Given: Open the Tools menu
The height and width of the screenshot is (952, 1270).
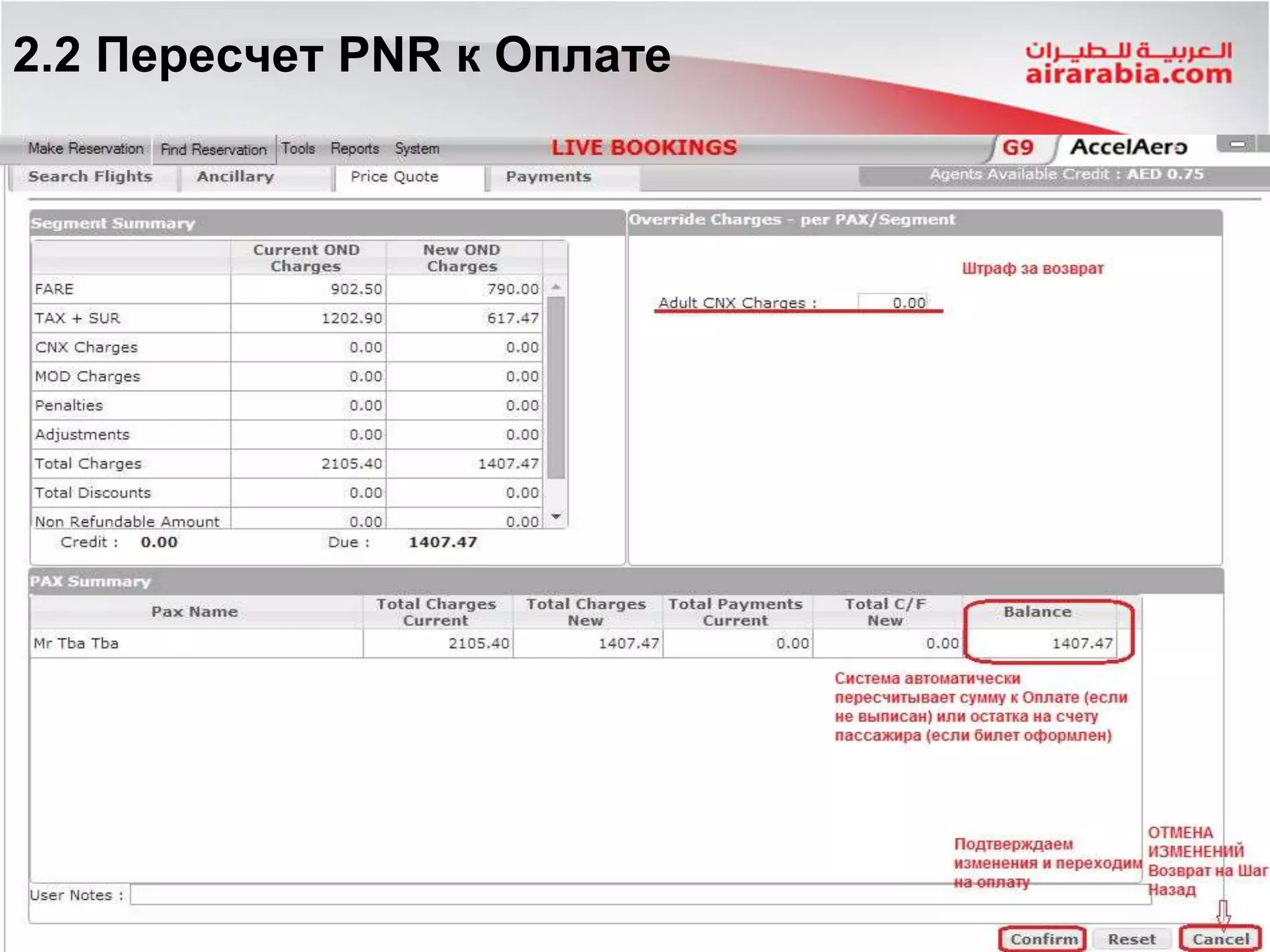Looking at the screenshot, I should [298, 149].
